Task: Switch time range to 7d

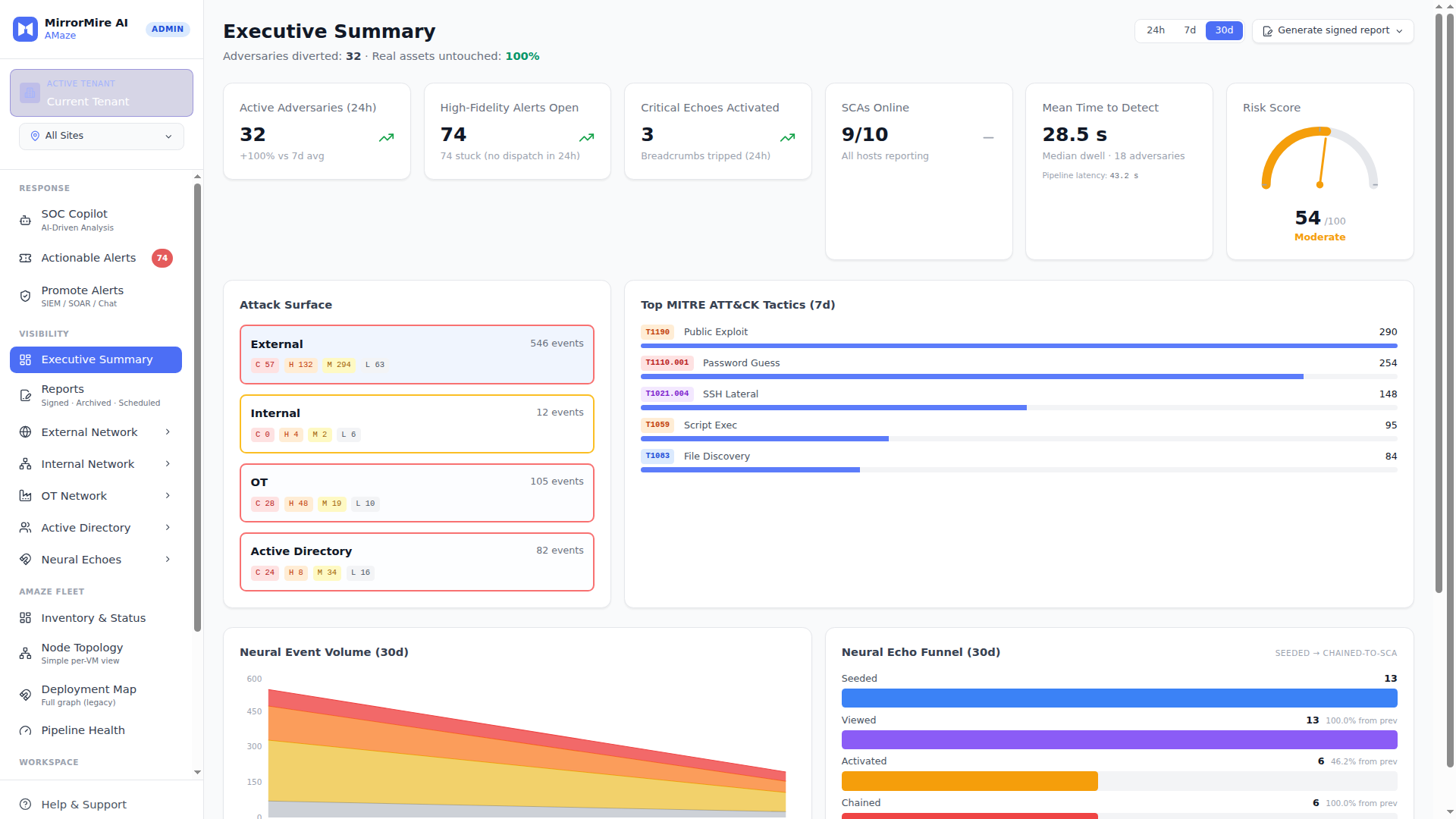Action: click(x=1189, y=30)
